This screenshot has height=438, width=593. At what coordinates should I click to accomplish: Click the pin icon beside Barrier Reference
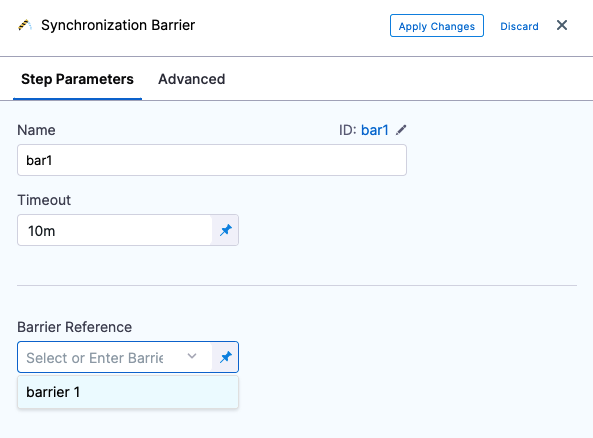pos(225,357)
